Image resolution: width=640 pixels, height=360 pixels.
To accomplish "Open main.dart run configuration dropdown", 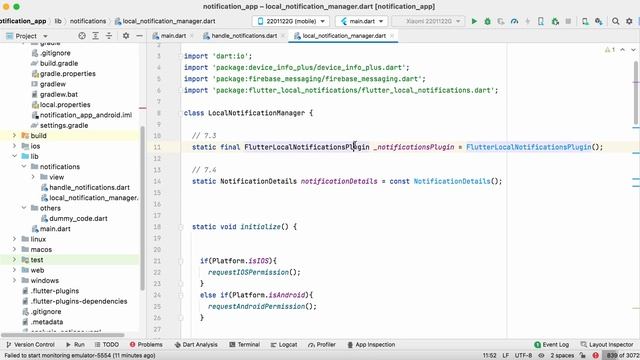I will coord(362,21).
